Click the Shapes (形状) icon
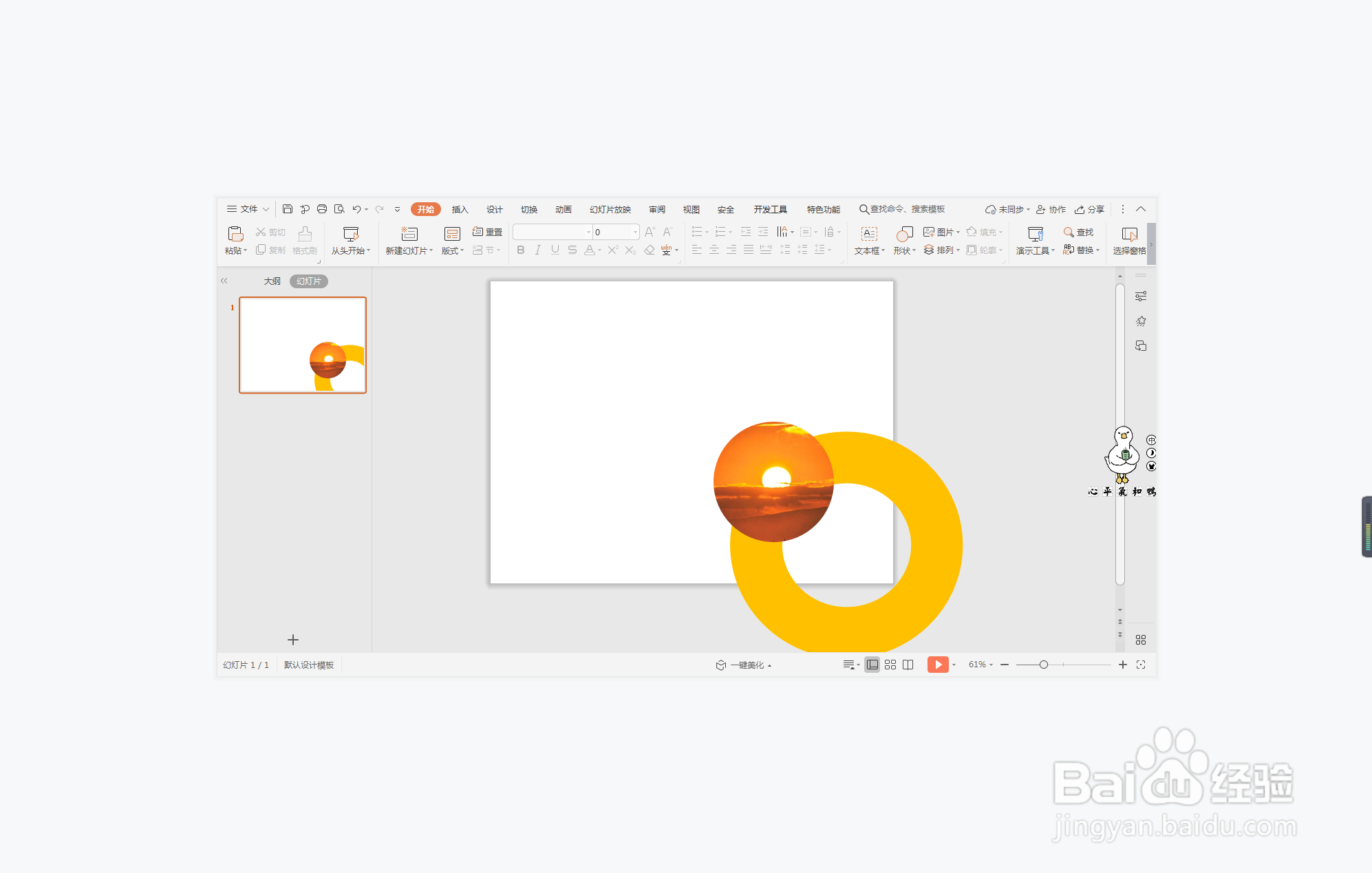 point(904,234)
